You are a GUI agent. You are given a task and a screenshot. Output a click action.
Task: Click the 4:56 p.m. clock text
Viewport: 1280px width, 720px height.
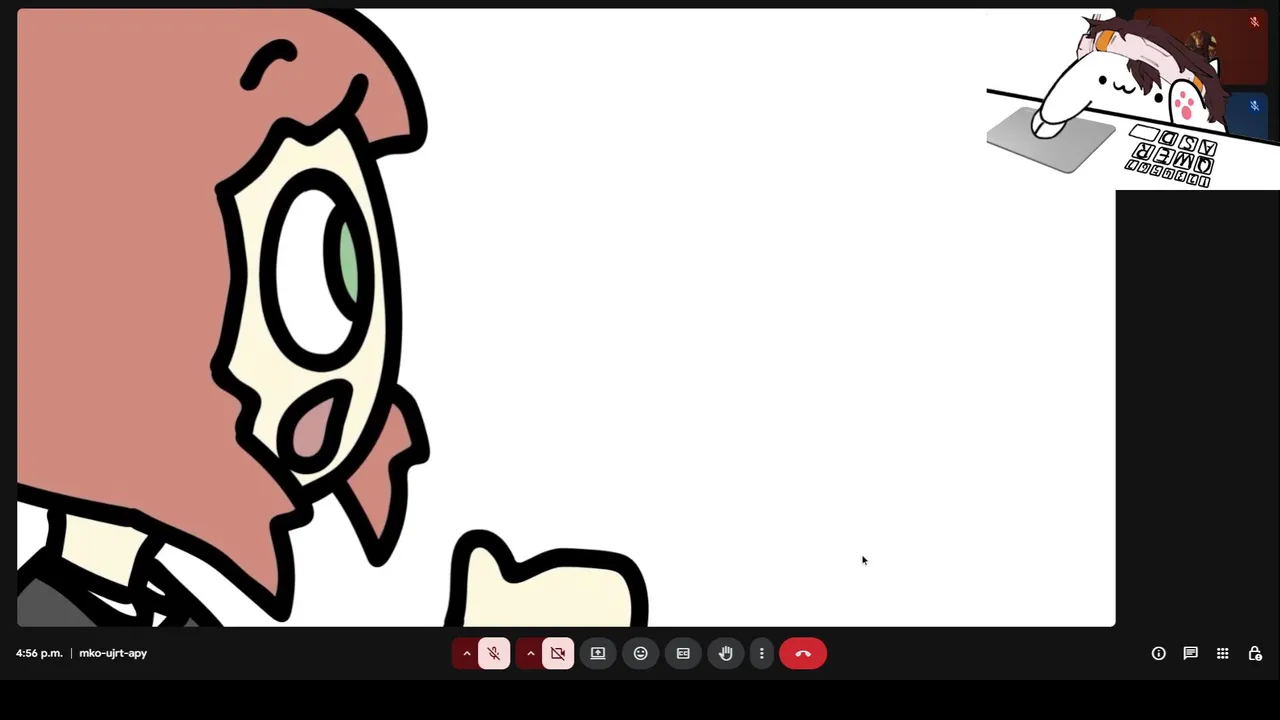39,653
